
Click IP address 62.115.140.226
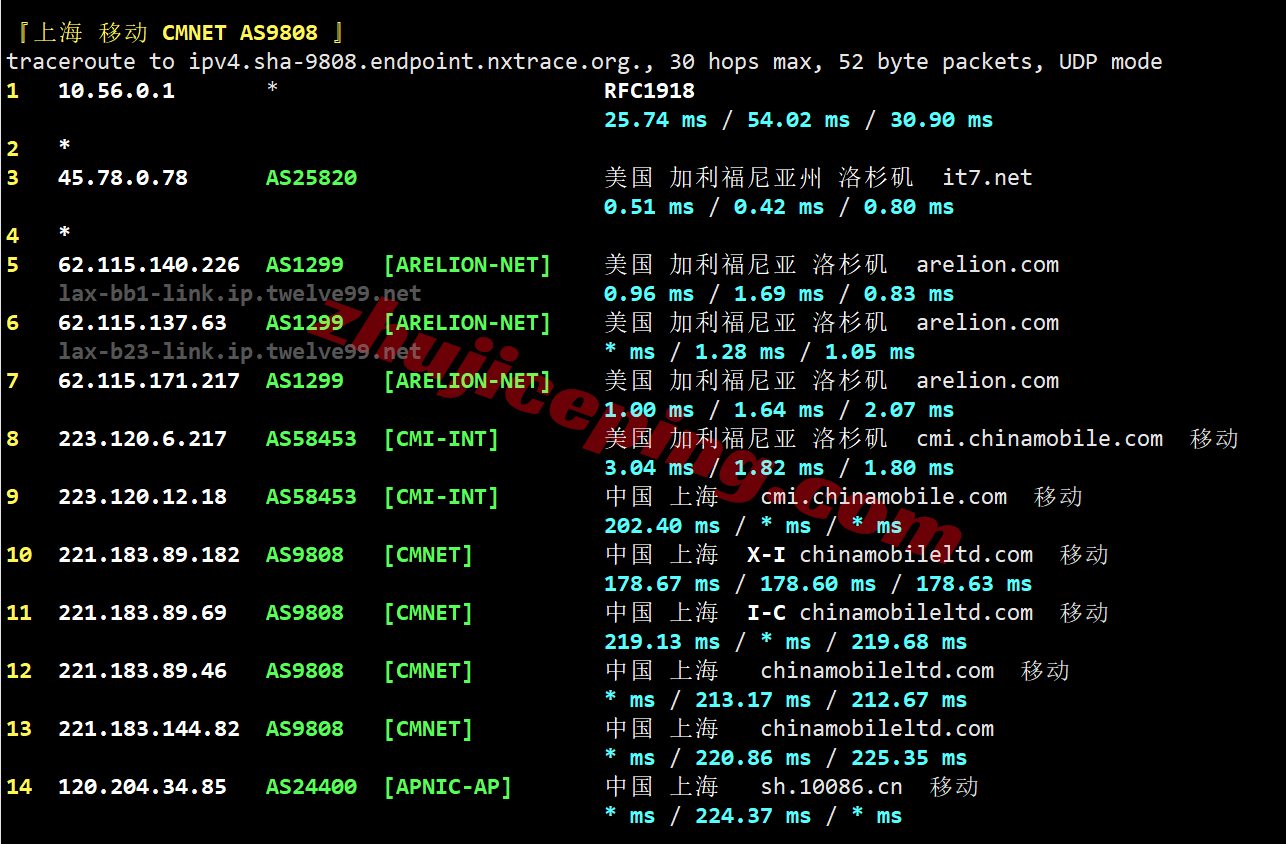point(149,265)
